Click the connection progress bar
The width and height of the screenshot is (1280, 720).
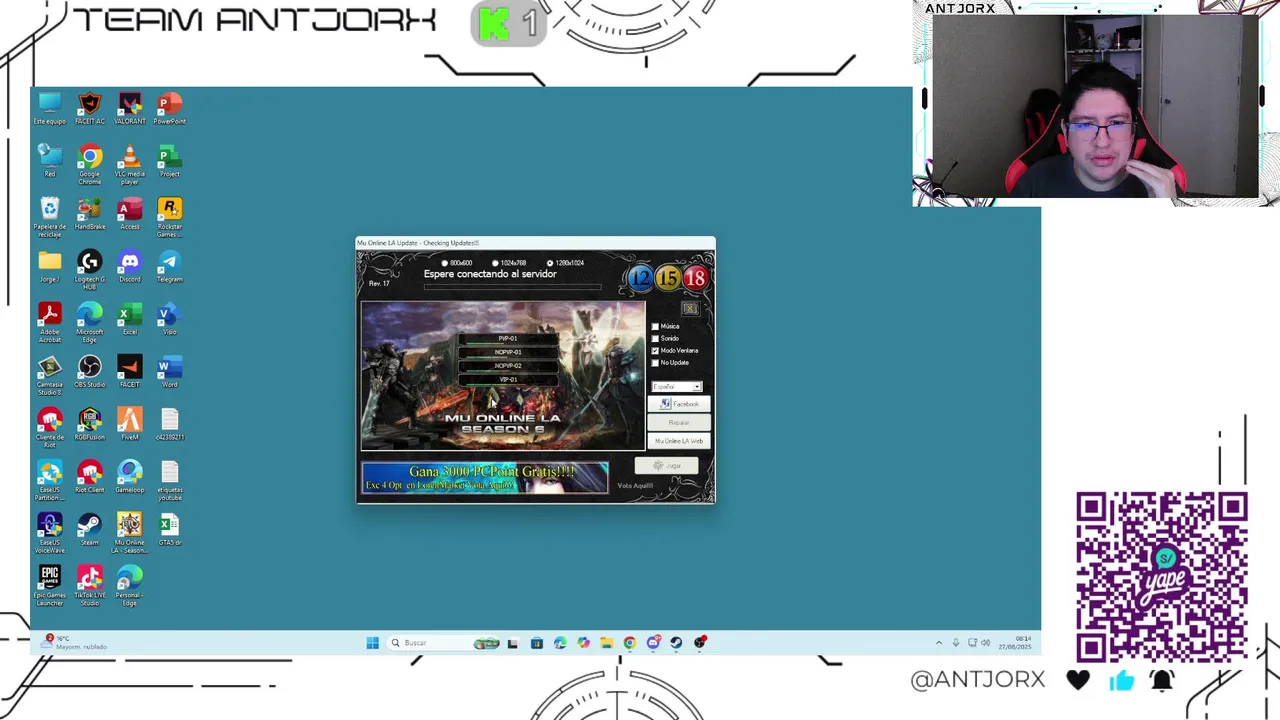click(512, 288)
